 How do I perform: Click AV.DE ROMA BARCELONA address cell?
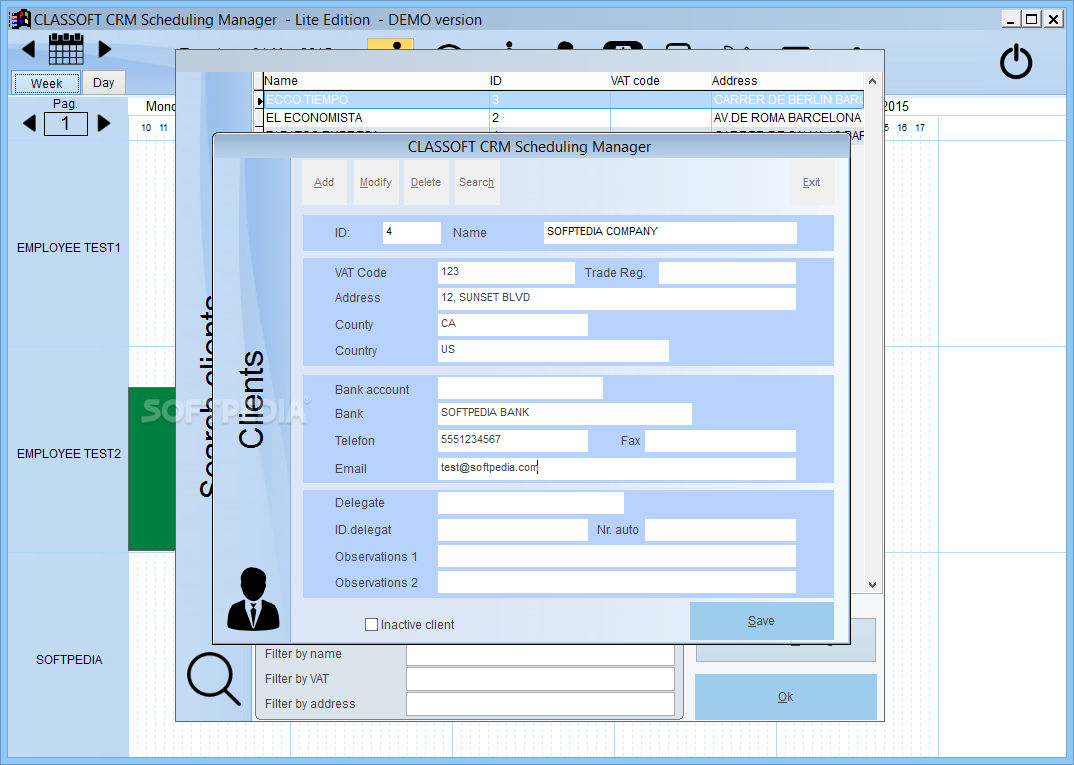point(788,118)
